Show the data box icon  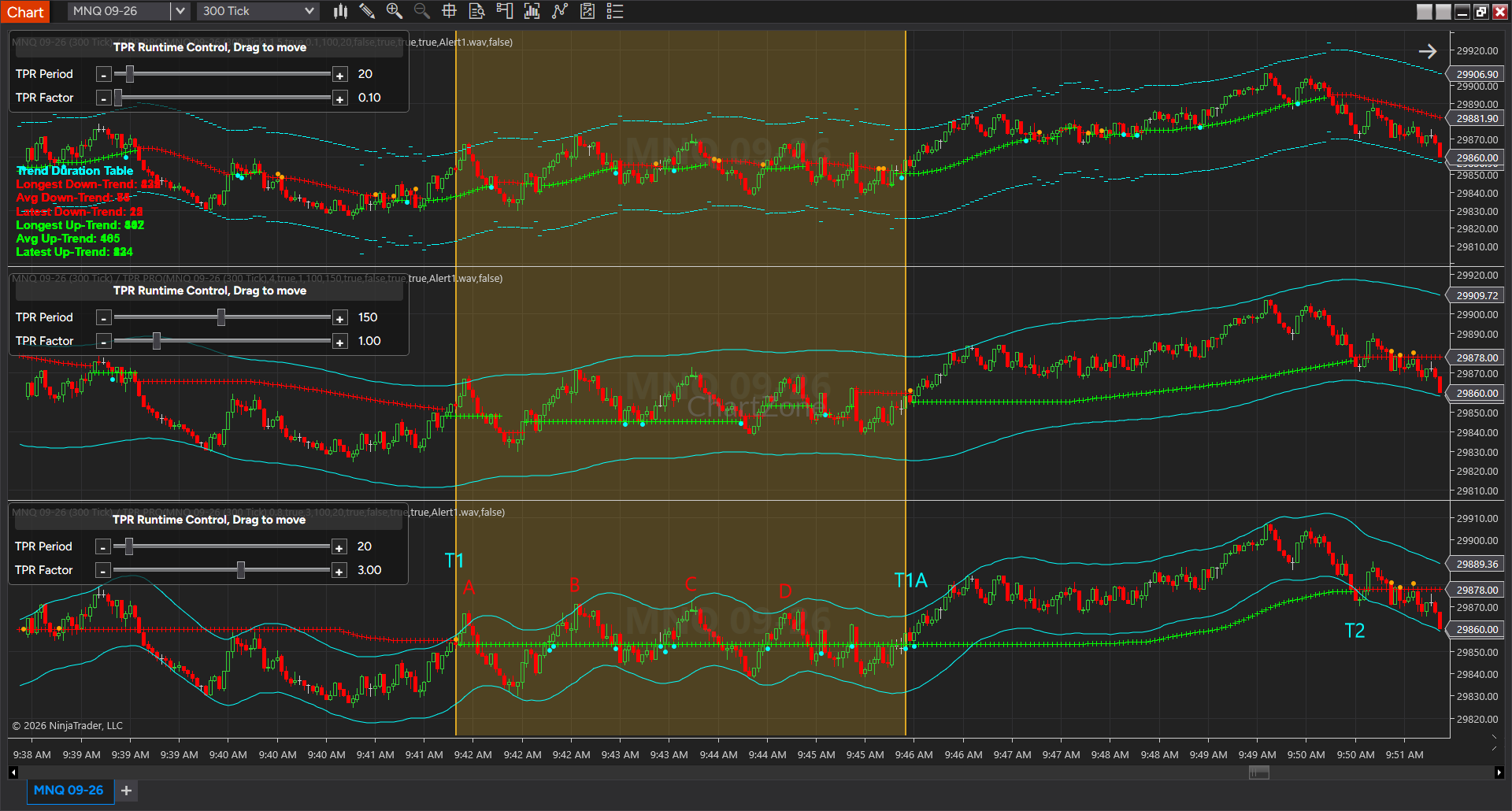[476, 11]
